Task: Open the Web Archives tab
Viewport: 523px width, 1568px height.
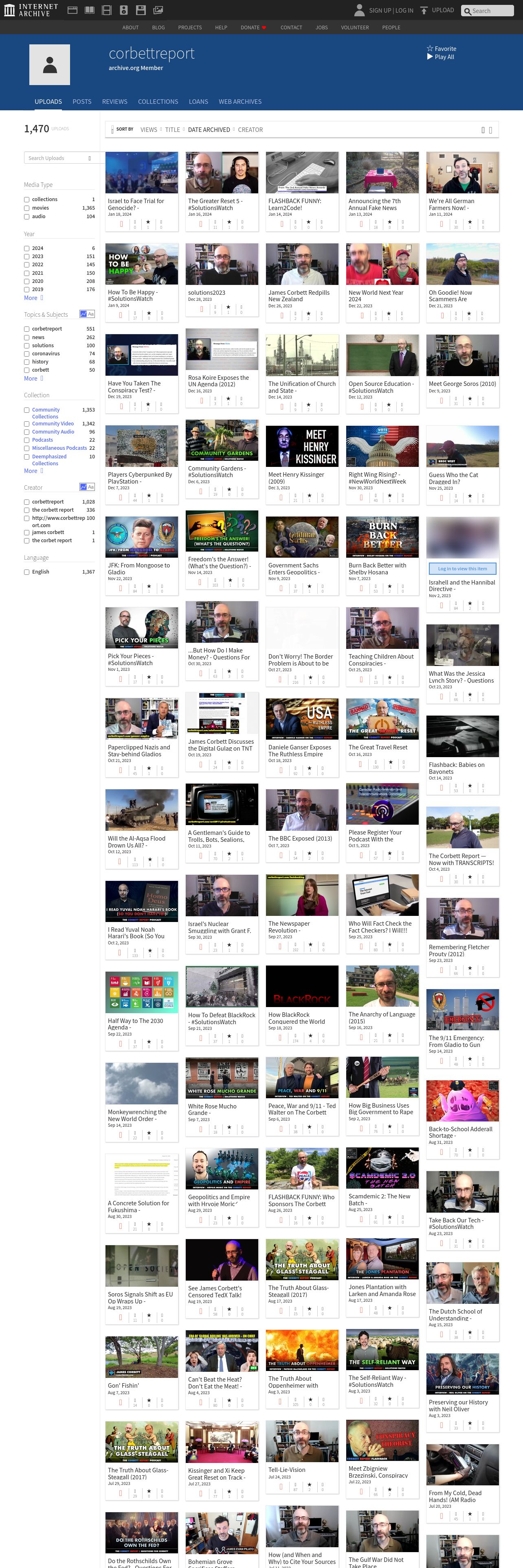Action: click(x=240, y=102)
